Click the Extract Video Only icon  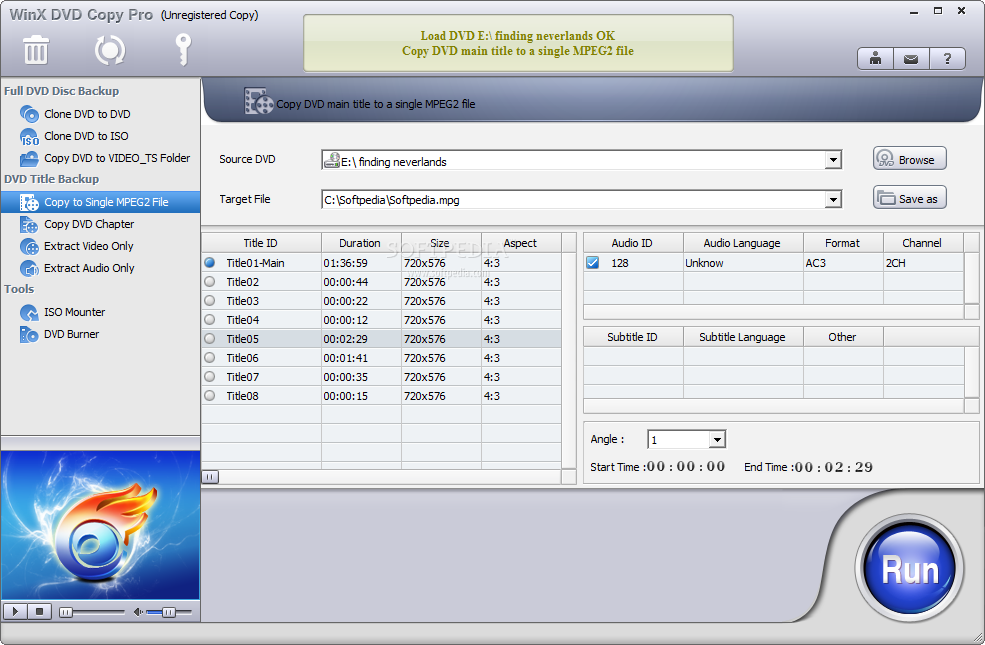tap(29, 246)
